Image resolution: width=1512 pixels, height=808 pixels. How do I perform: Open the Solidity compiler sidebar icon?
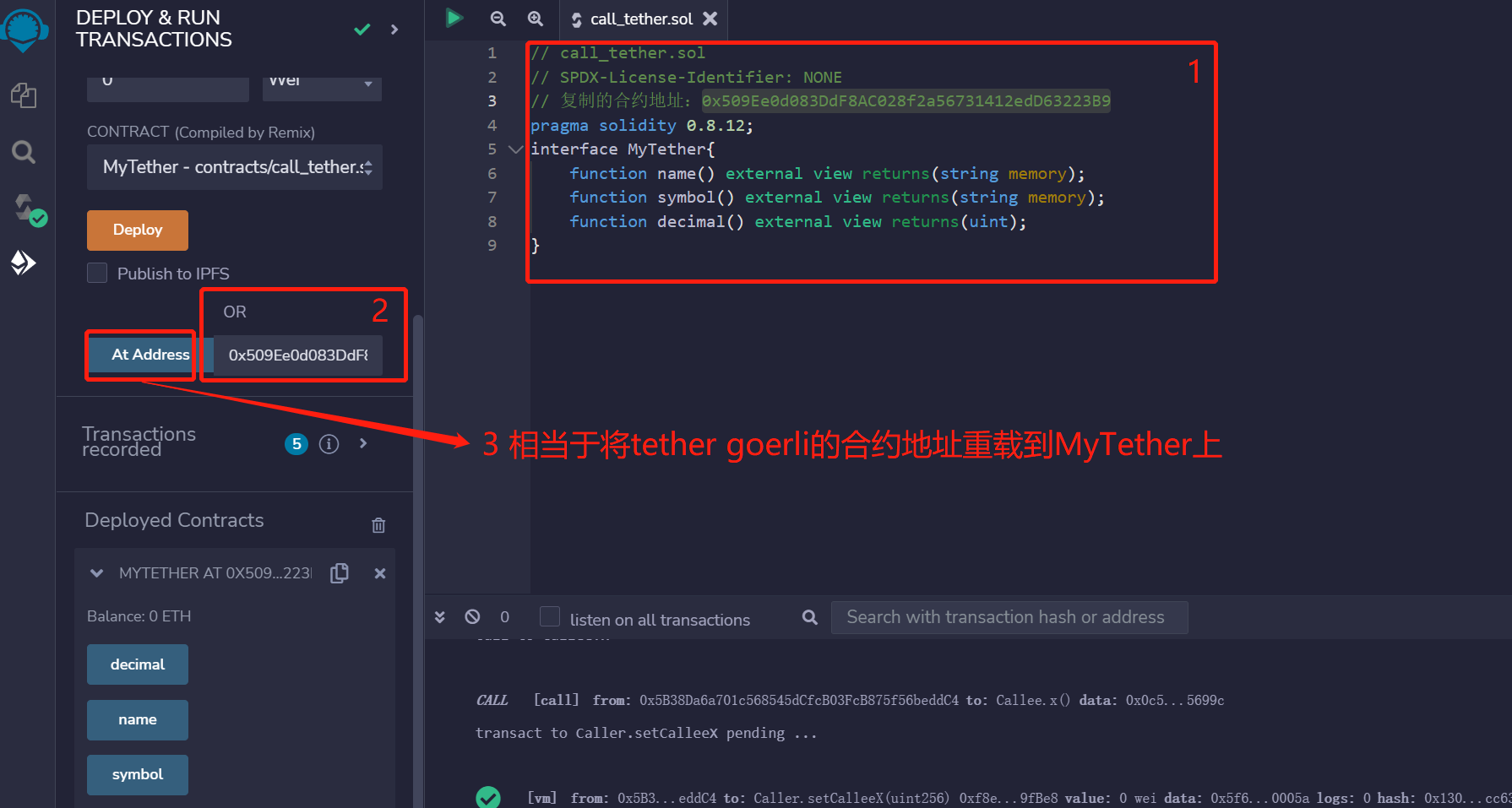(x=29, y=209)
